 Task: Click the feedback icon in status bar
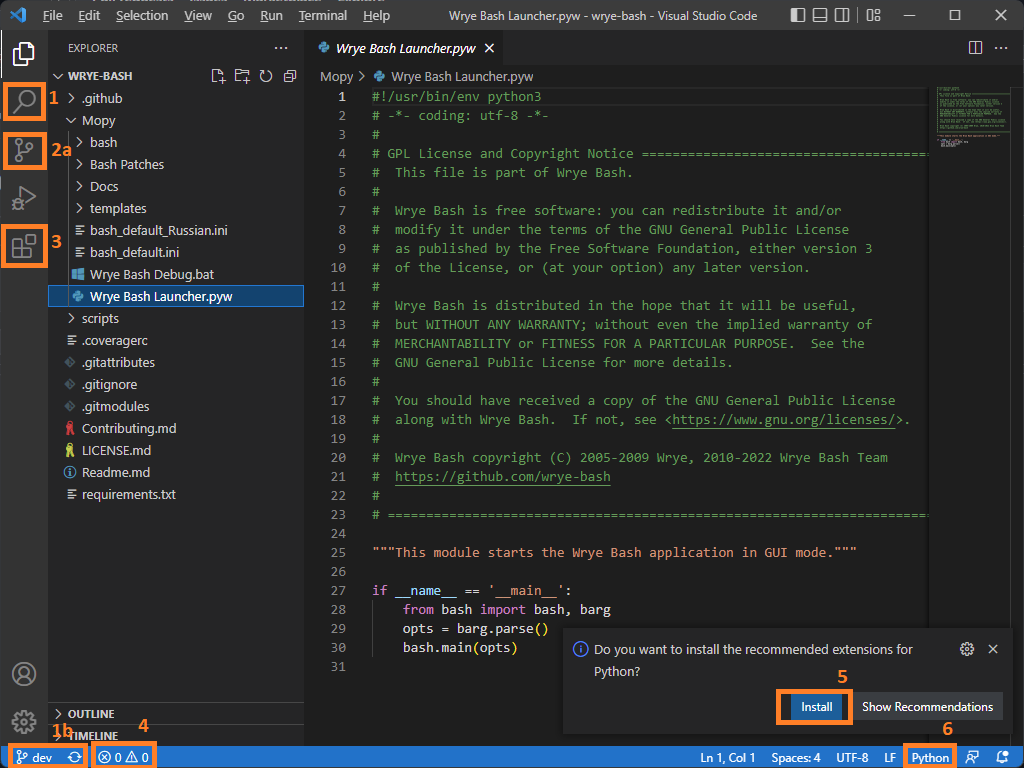[x=972, y=757]
